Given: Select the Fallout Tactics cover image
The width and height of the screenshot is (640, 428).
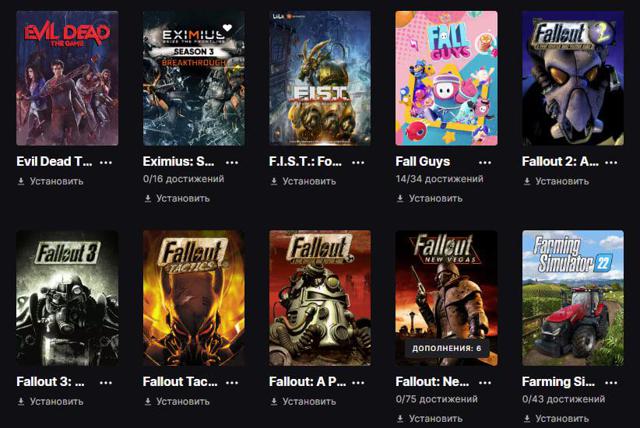Looking at the screenshot, I should click(194, 298).
